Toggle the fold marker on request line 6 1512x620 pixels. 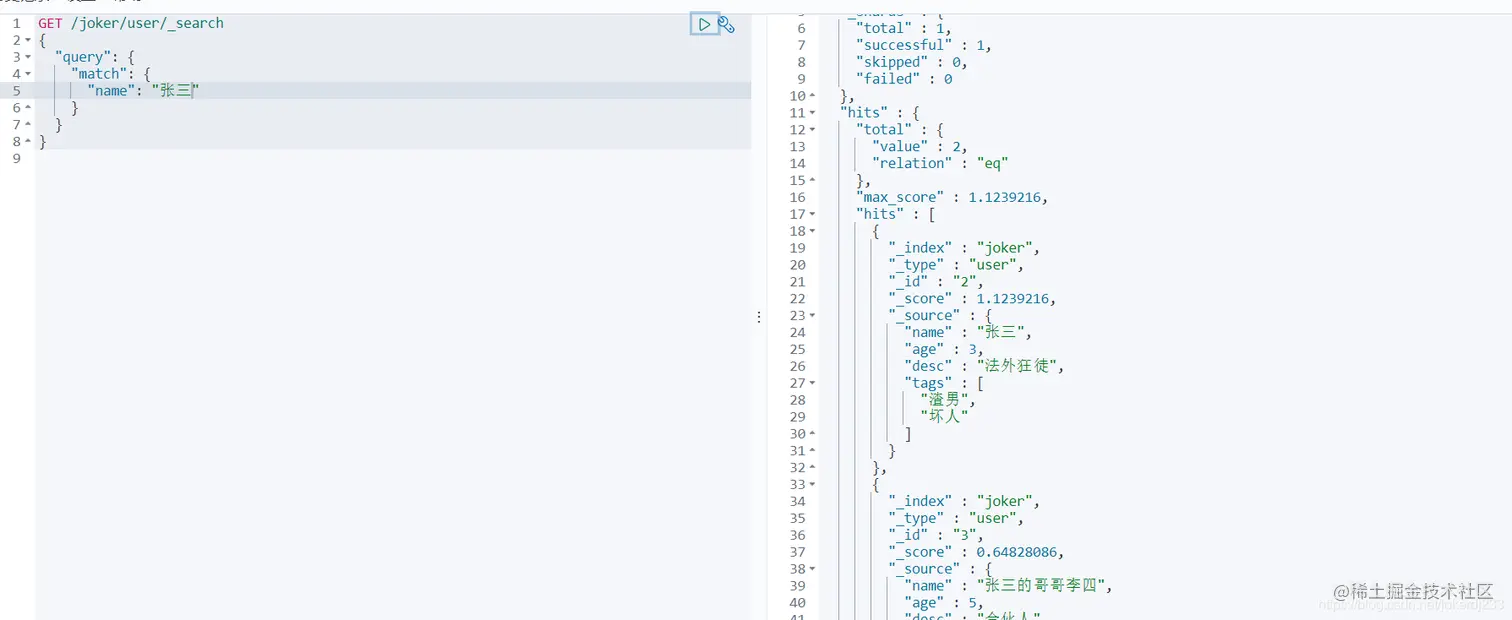pyautogui.click(x=28, y=108)
